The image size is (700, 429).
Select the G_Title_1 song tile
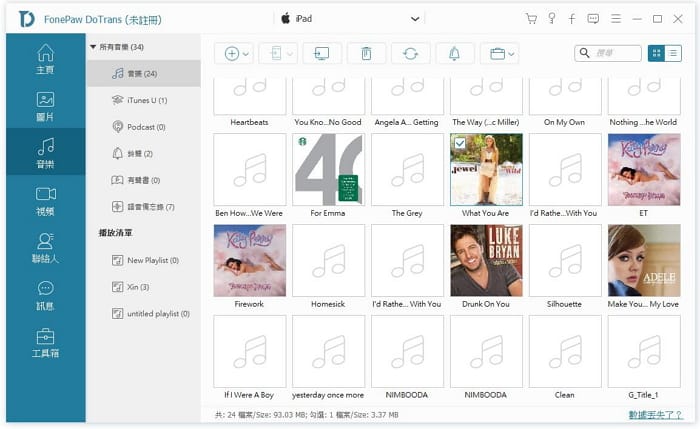coord(644,351)
